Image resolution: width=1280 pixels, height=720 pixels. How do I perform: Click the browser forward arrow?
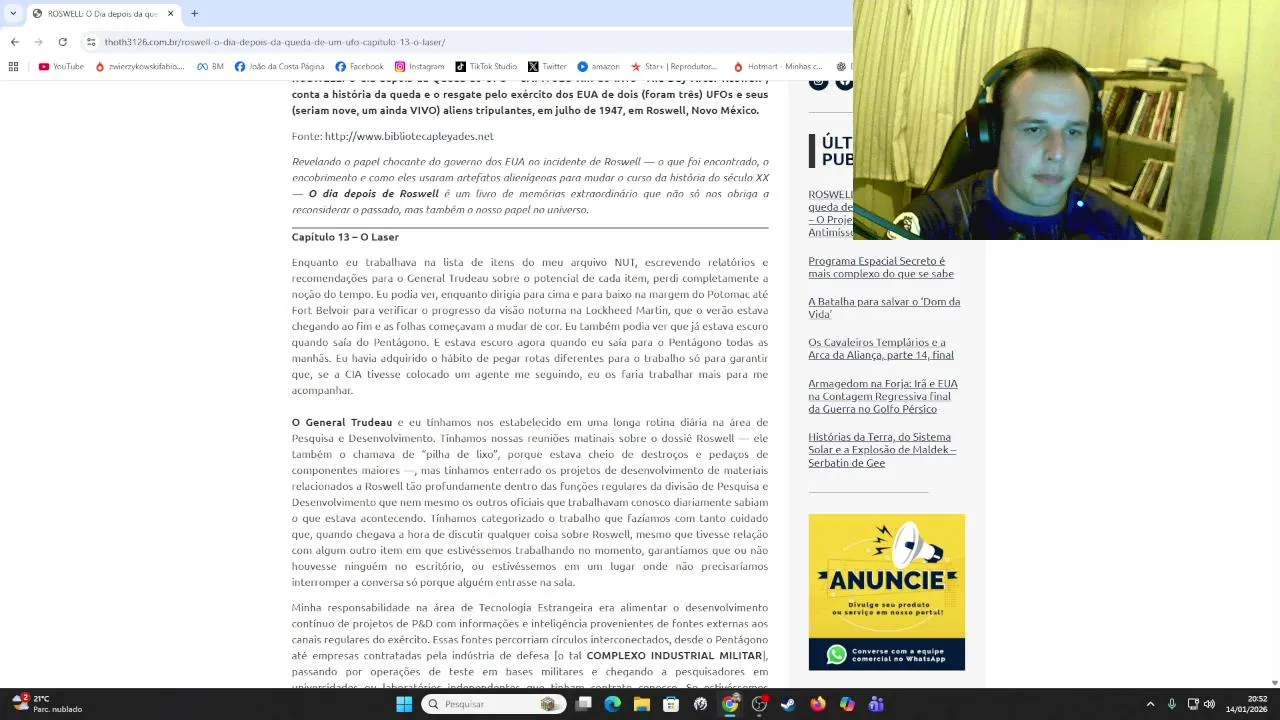pyautogui.click(x=38, y=42)
